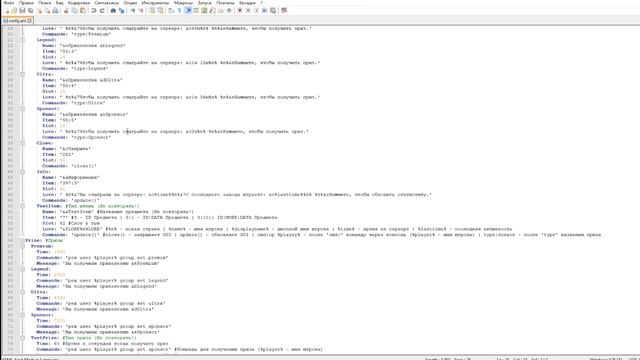
Task: Open the Вид menu
Action: [60, 3]
